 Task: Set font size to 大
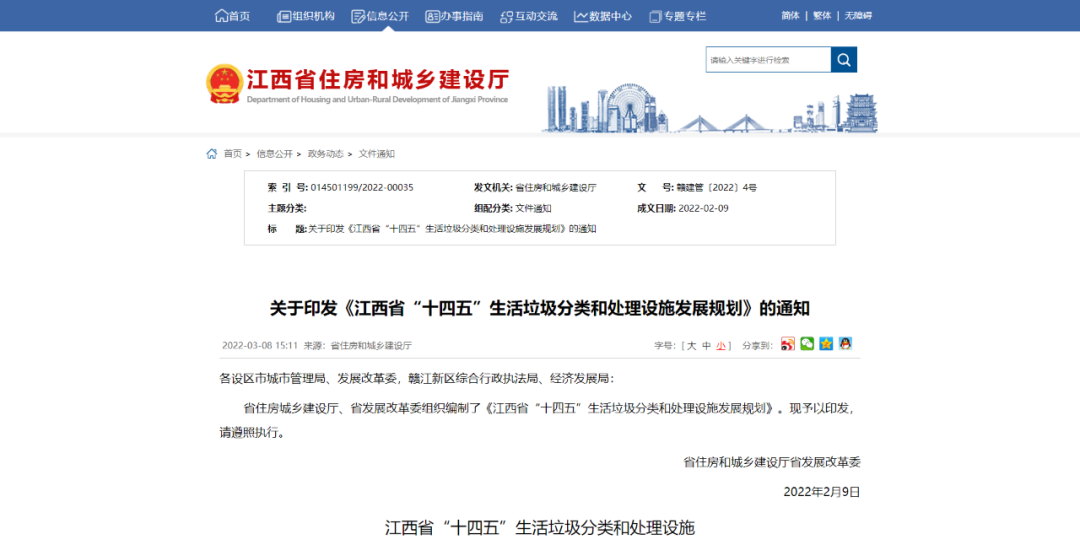691,345
